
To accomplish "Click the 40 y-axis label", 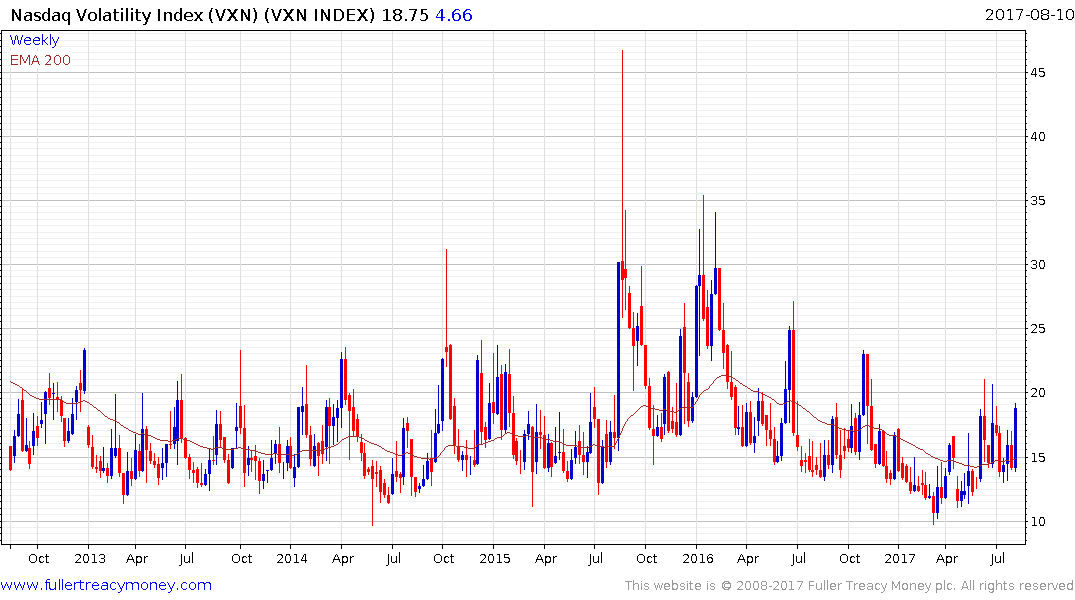I will 1037,136.
